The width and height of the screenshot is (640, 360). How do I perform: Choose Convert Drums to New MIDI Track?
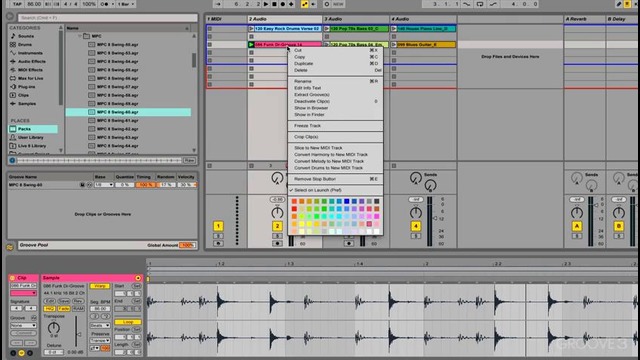coord(335,168)
